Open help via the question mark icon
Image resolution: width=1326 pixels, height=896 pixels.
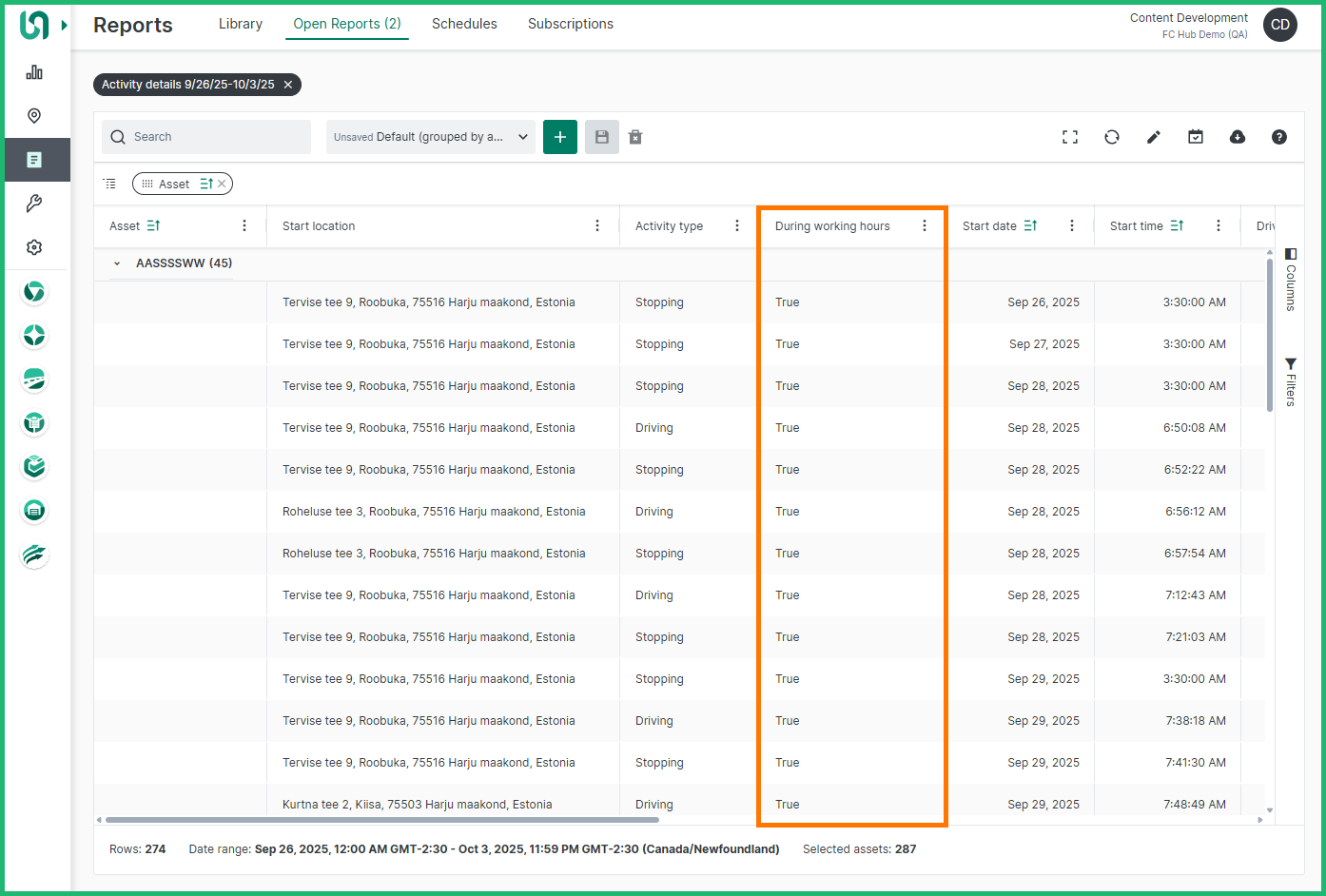1279,137
